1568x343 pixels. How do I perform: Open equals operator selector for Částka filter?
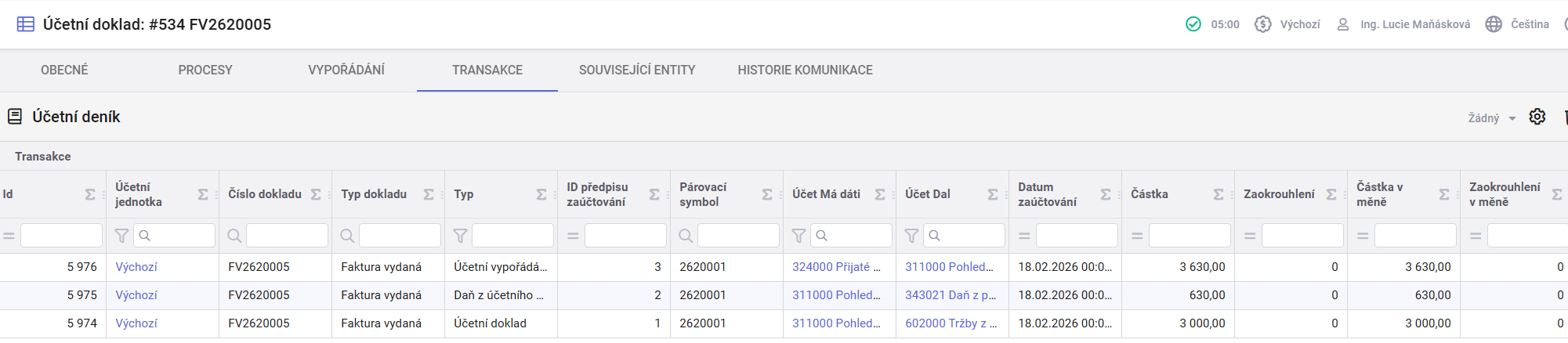[x=1137, y=236]
